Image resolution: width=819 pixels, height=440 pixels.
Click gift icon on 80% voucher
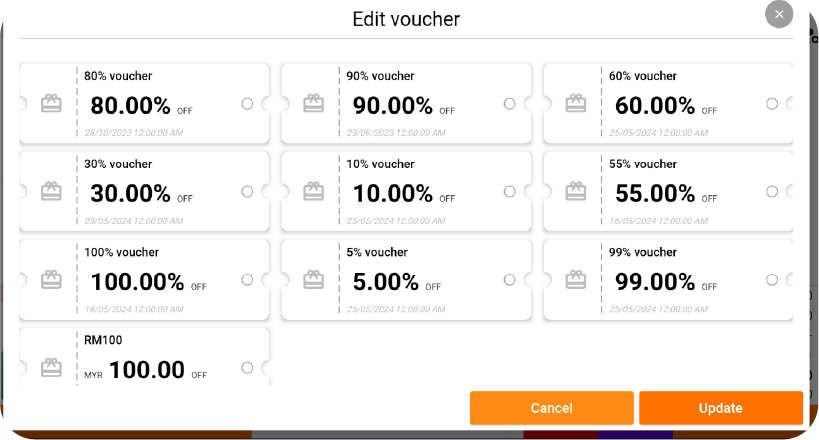51,104
